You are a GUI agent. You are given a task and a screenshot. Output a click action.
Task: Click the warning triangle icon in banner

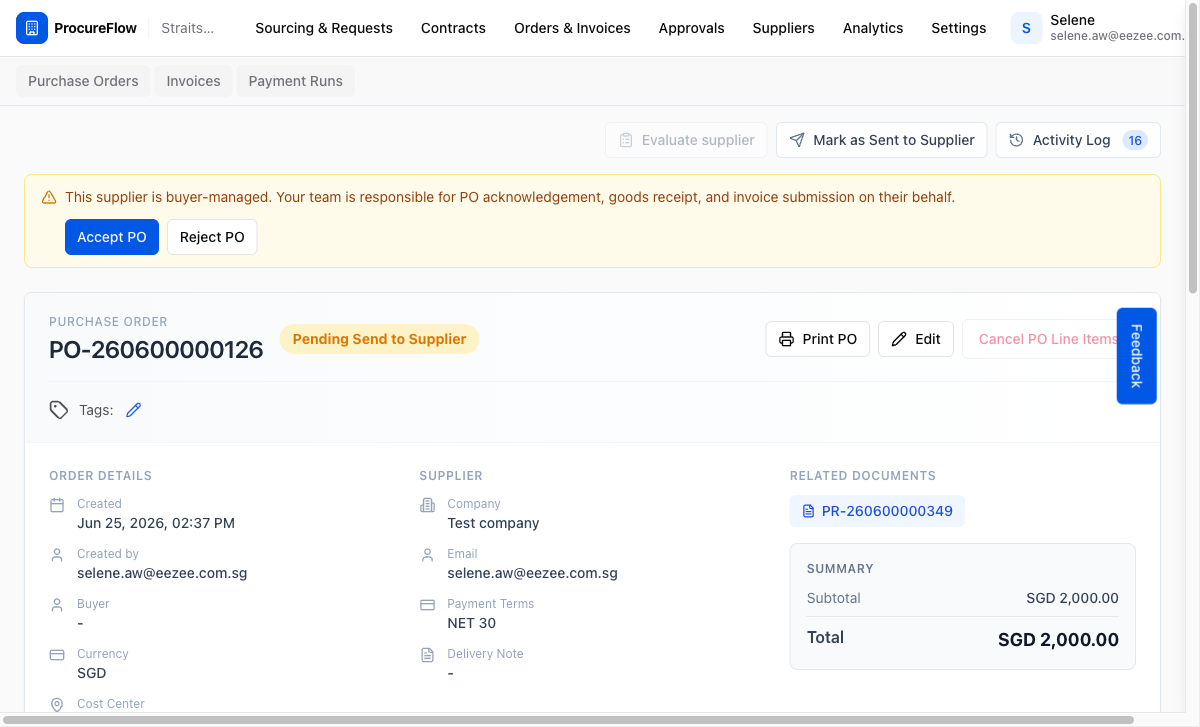(x=49, y=198)
